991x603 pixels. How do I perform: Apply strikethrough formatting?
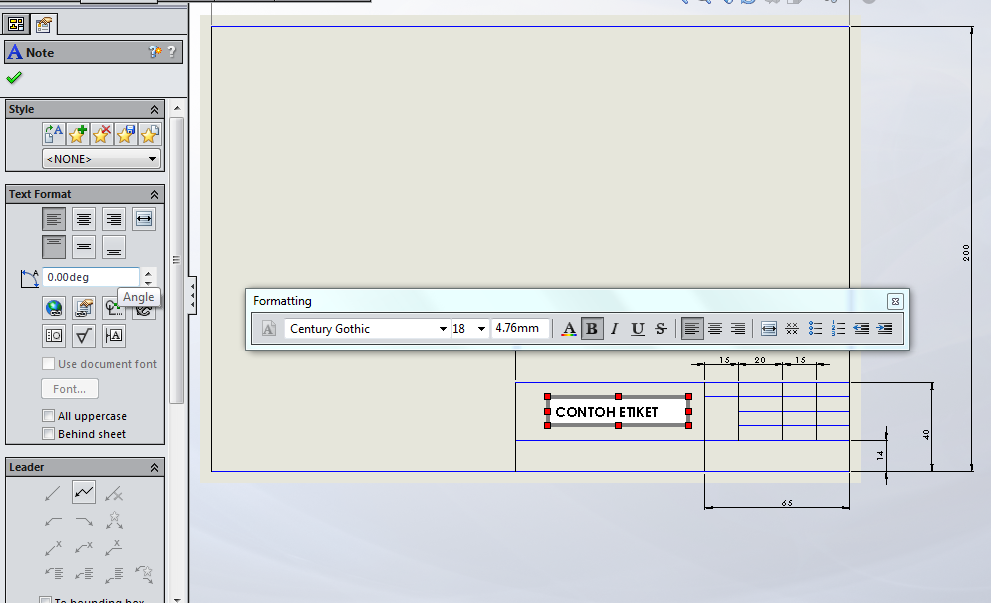(x=661, y=328)
